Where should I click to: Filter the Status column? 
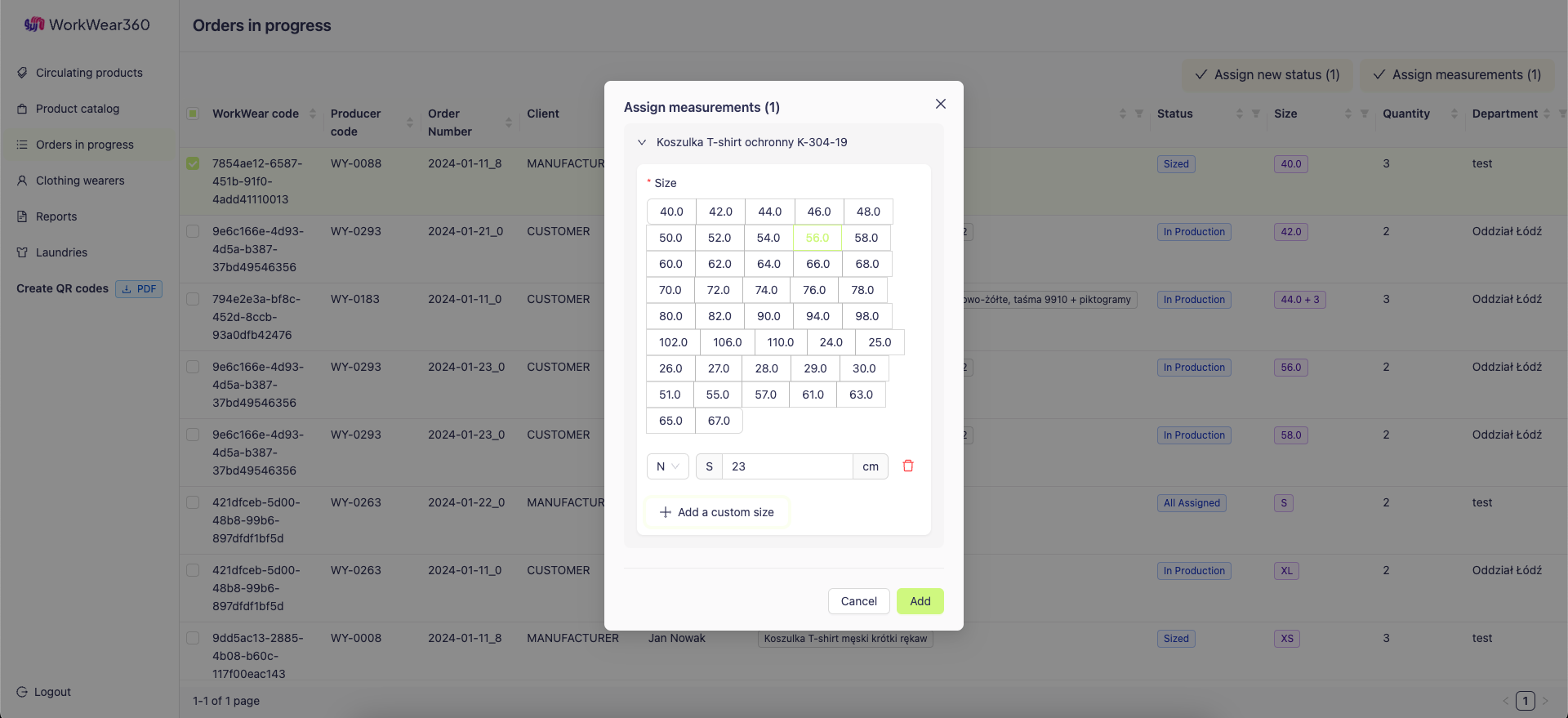coord(1255,114)
